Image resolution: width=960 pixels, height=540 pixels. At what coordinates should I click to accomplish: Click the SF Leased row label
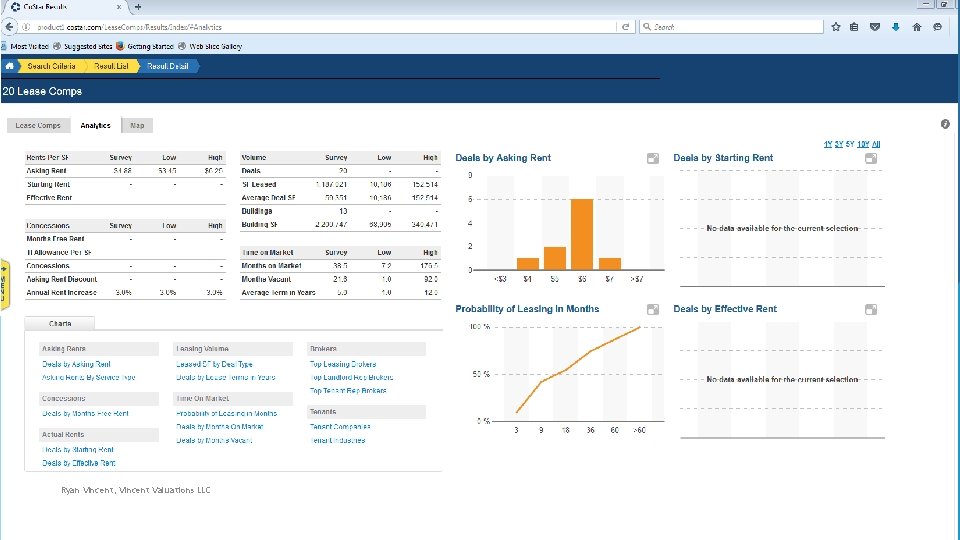click(x=259, y=184)
